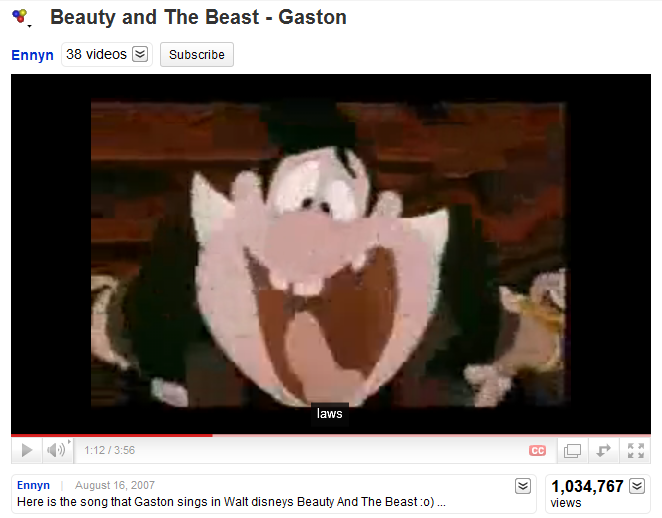Mute audio with the speaker icon
Image resolution: width=662 pixels, height=518 pixels.
click(56, 450)
